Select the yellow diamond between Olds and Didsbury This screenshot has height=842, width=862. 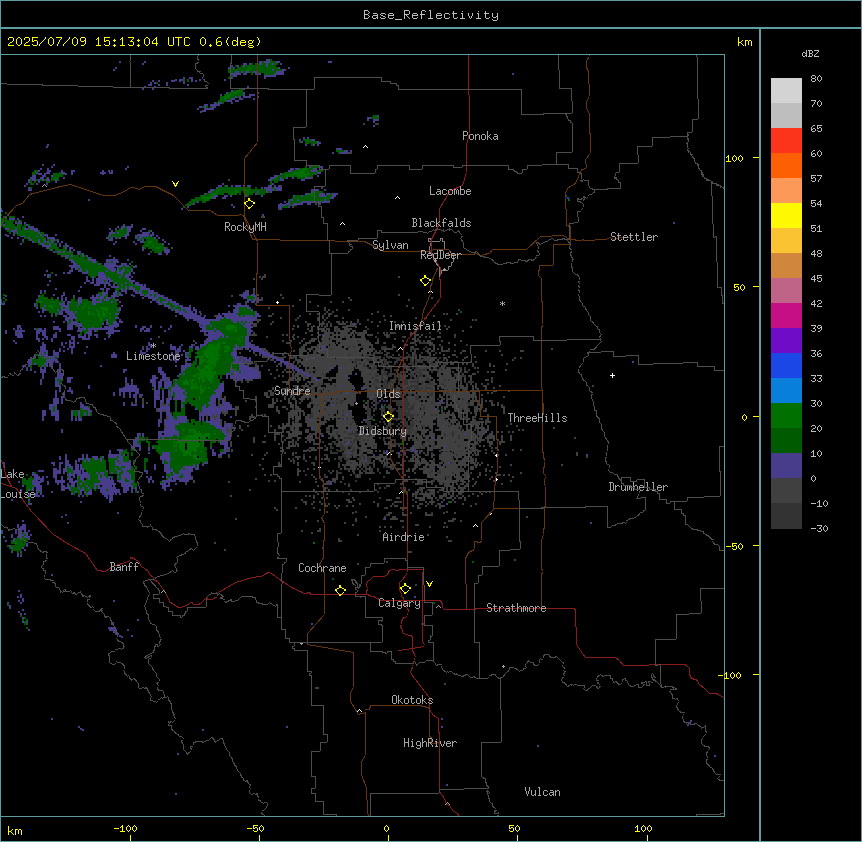click(x=388, y=417)
